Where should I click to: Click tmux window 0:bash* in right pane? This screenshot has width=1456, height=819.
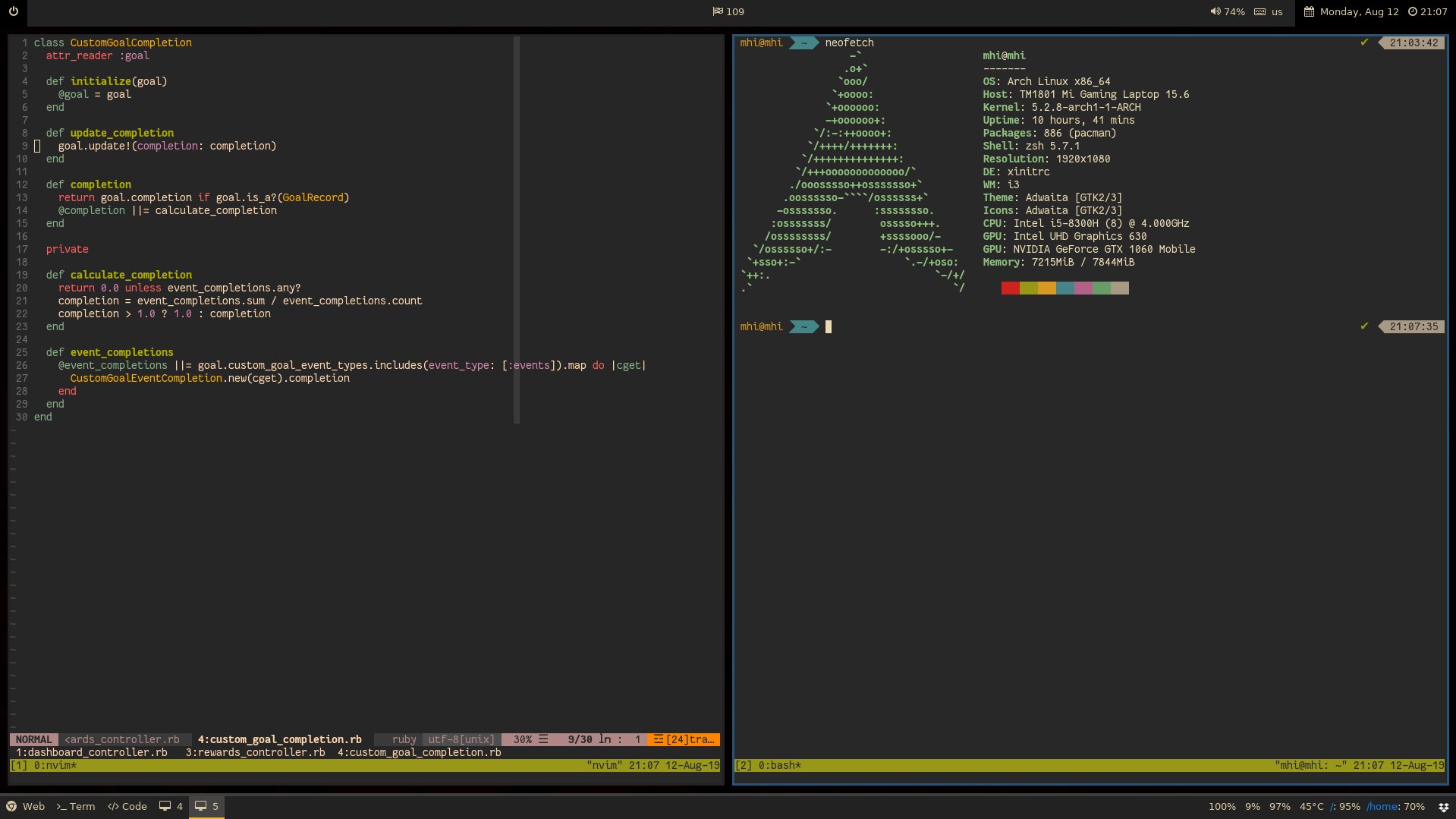pos(779,765)
